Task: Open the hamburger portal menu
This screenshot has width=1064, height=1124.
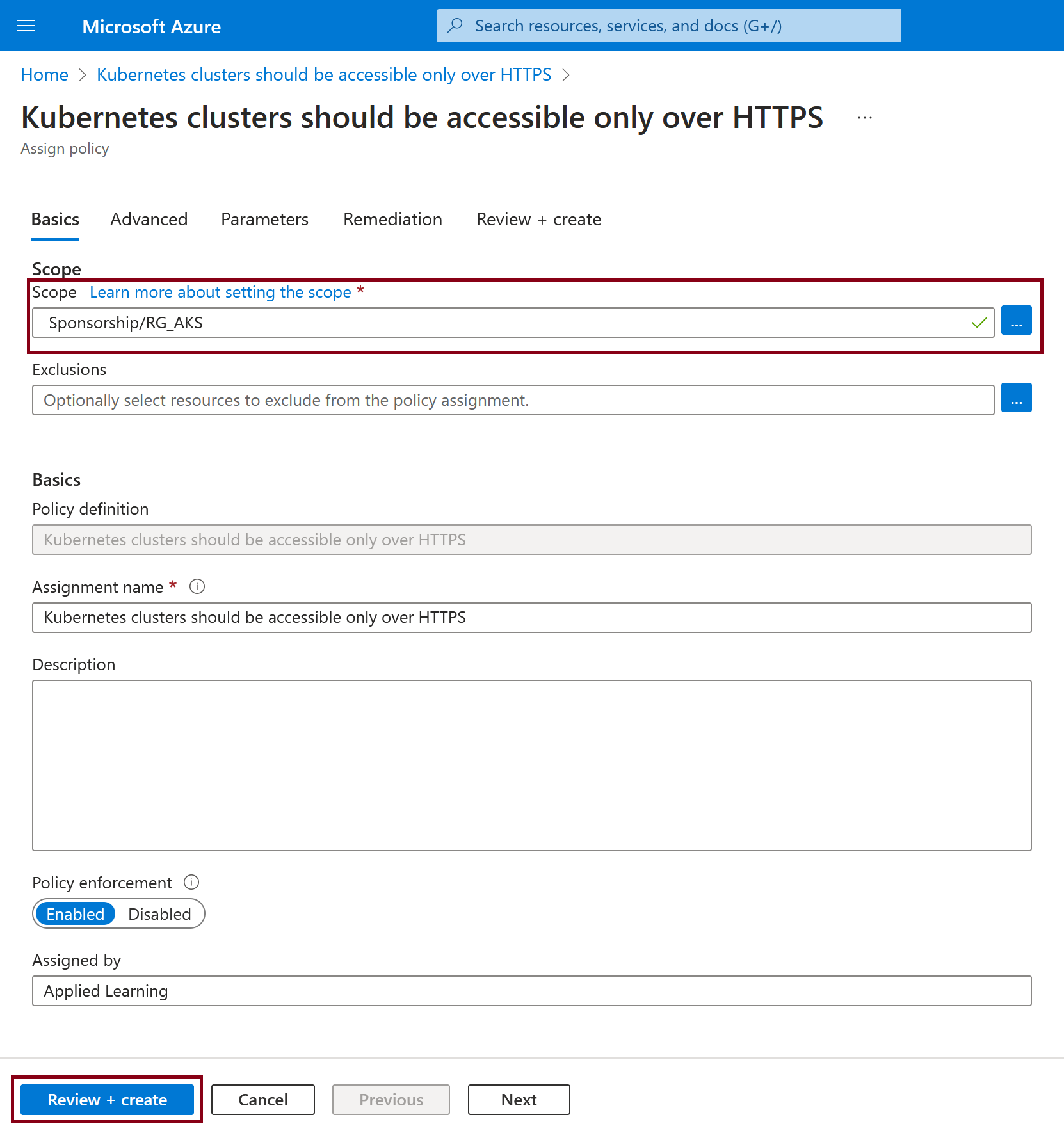Action: click(26, 26)
